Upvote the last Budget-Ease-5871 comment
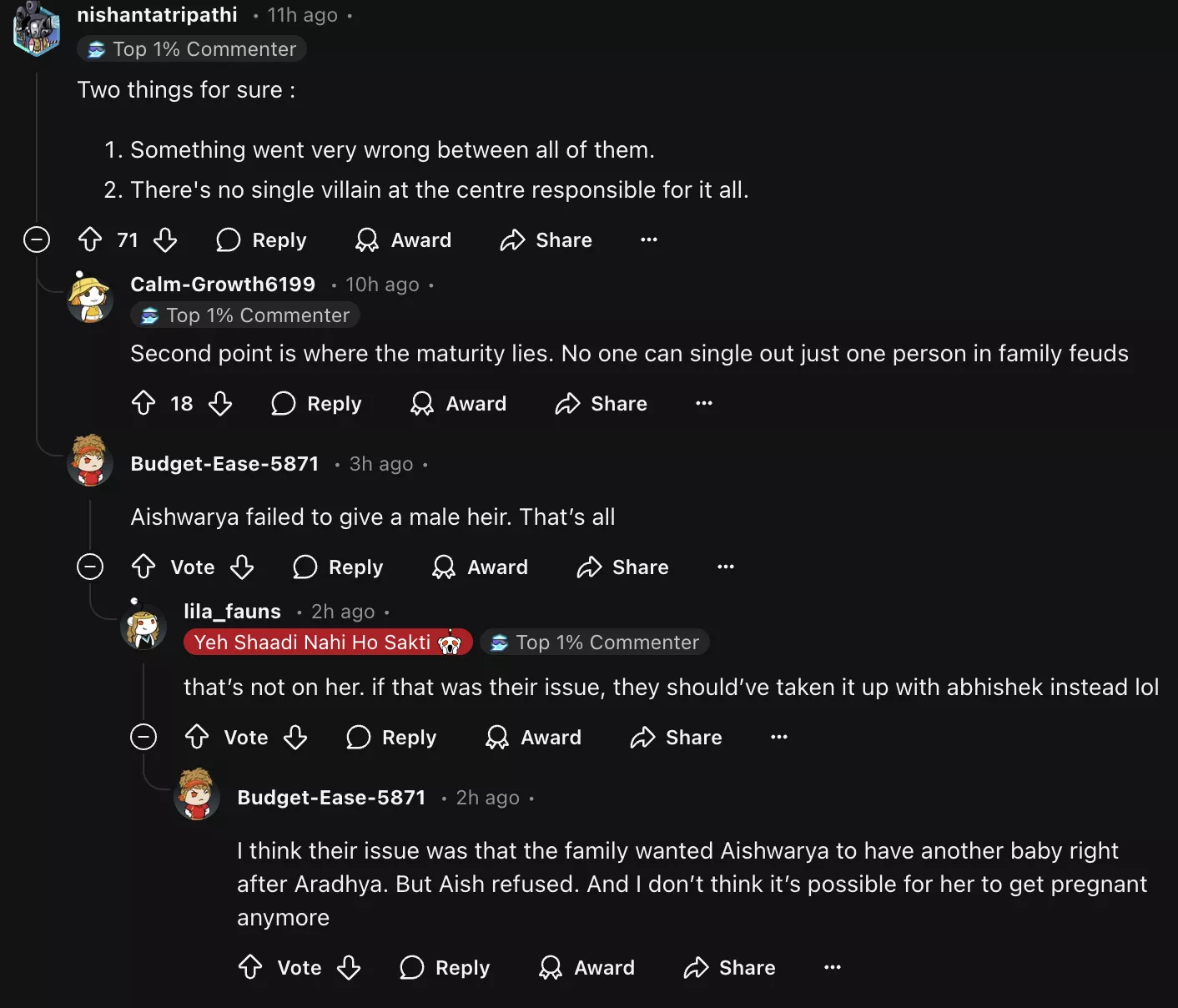Viewport: 1178px width, 1008px height. pos(250,968)
